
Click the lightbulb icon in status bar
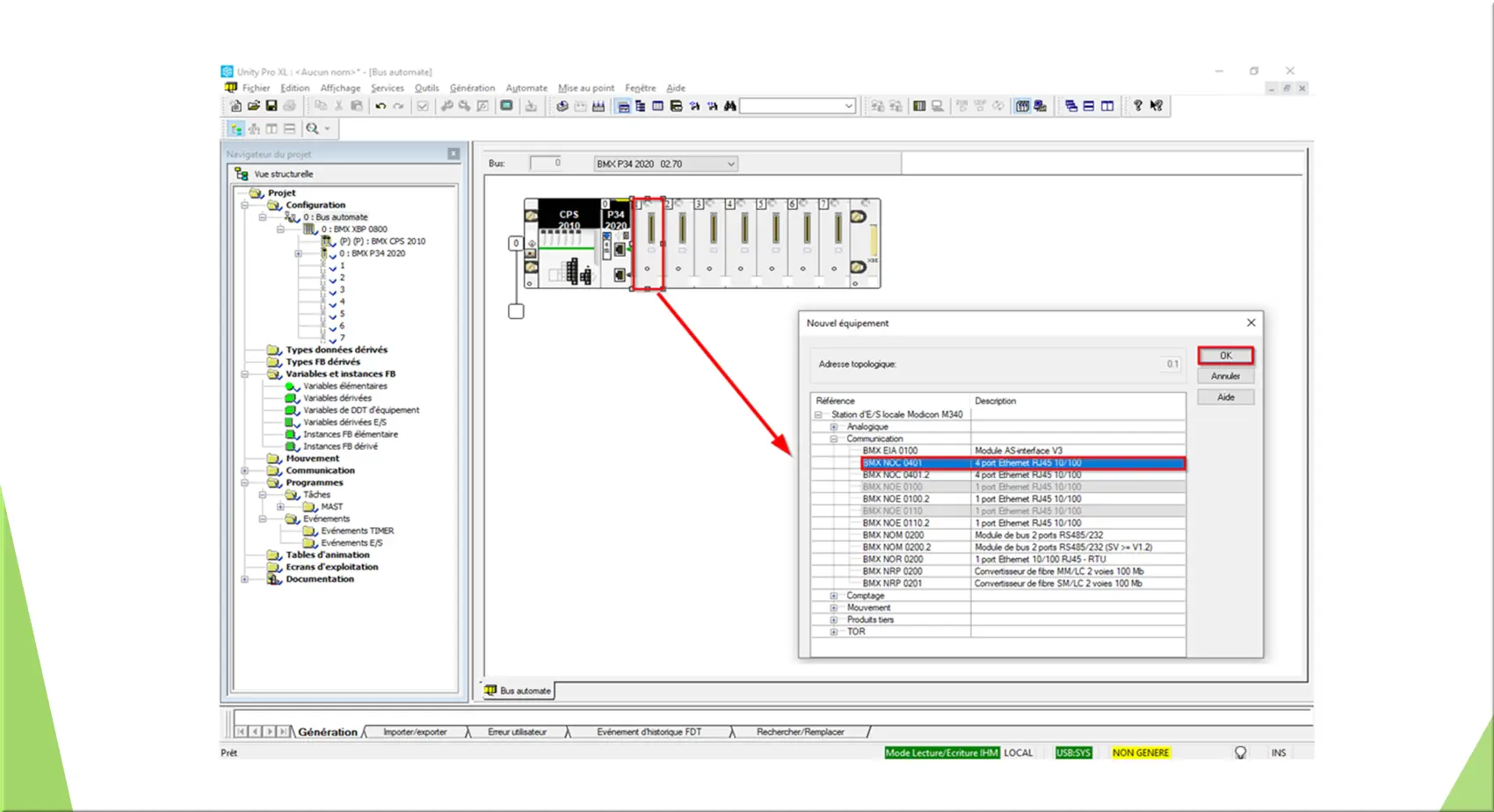pos(1241,753)
